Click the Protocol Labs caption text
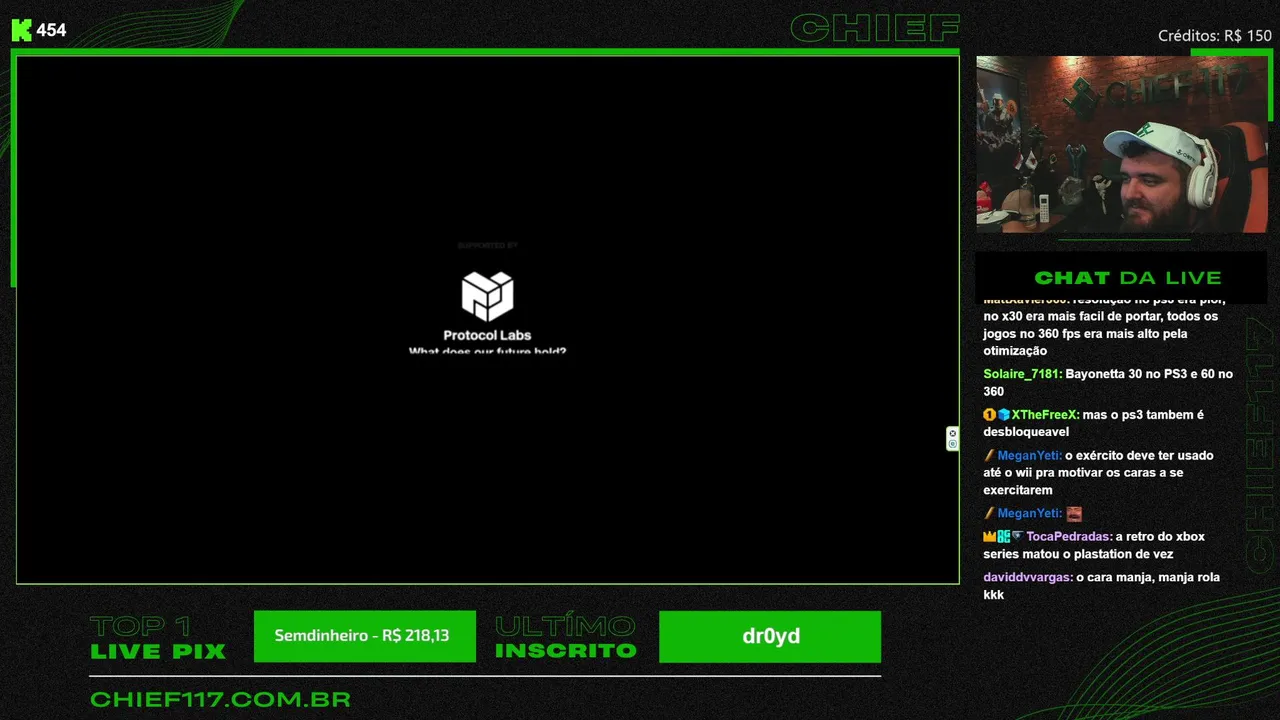1280x720 pixels. [x=487, y=335]
